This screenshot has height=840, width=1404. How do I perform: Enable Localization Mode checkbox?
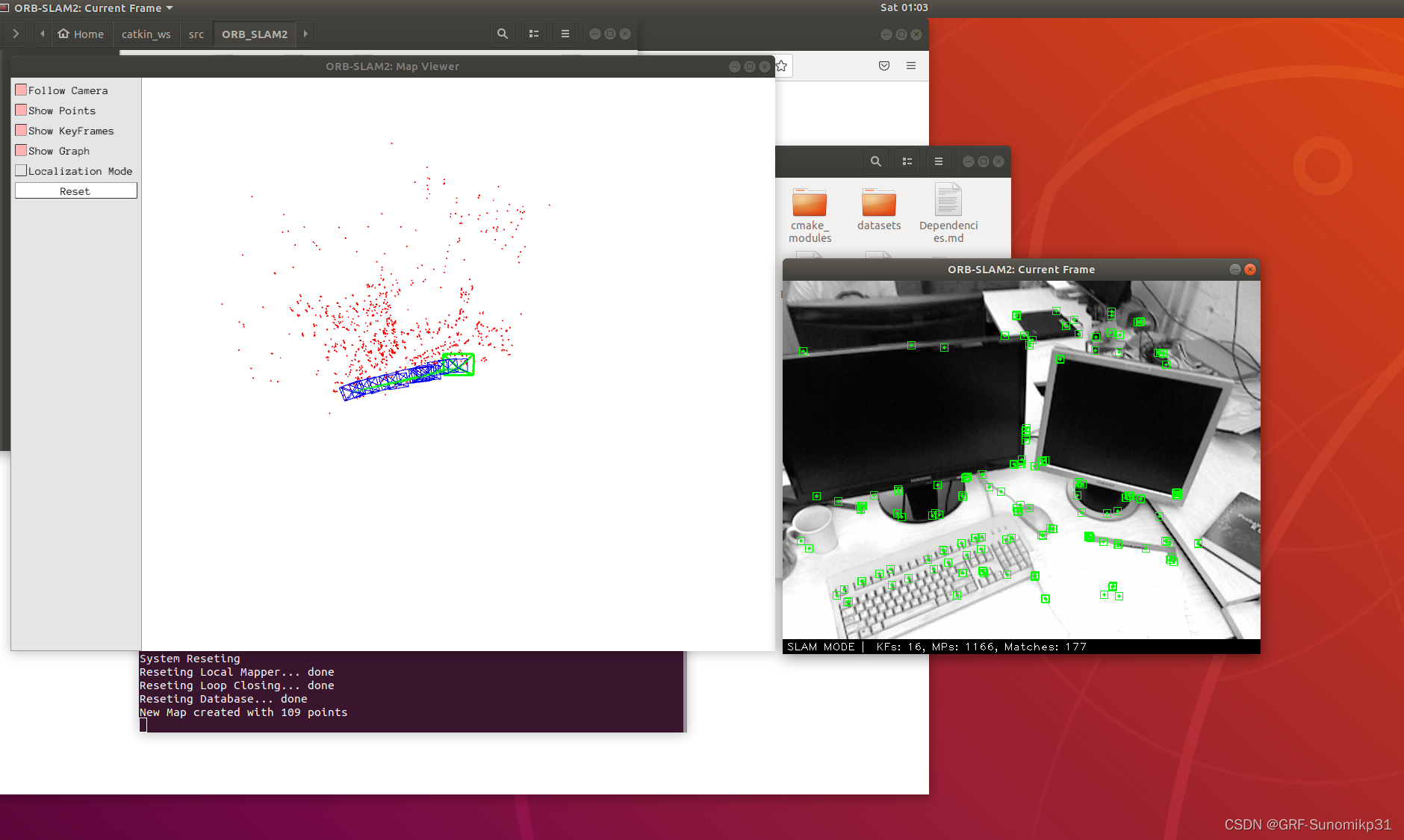coord(21,170)
